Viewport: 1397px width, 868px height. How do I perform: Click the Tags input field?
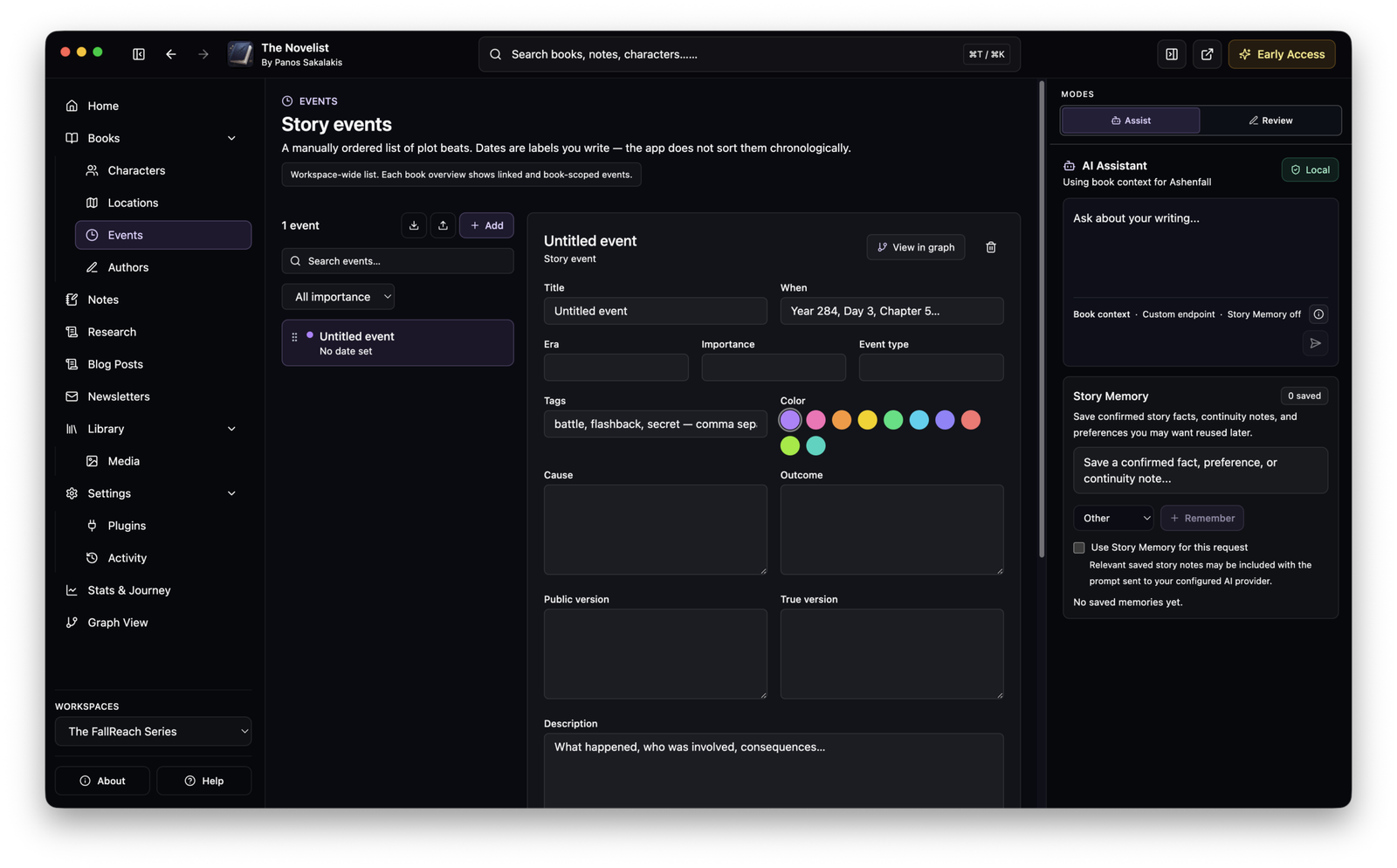click(x=655, y=424)
